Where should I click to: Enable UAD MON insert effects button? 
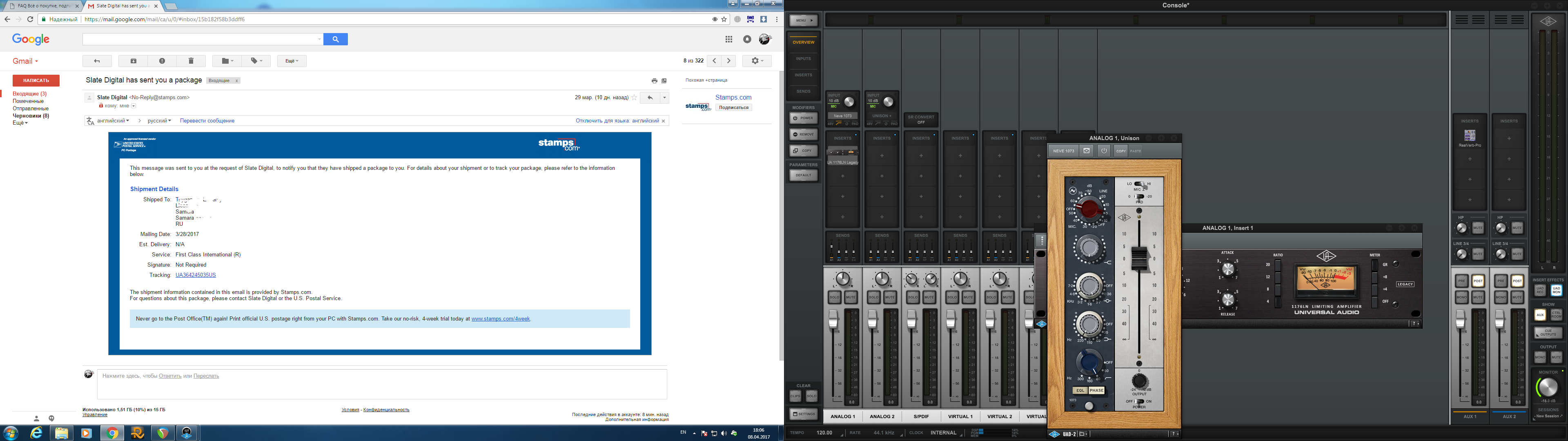click(x=1556, y=291)
